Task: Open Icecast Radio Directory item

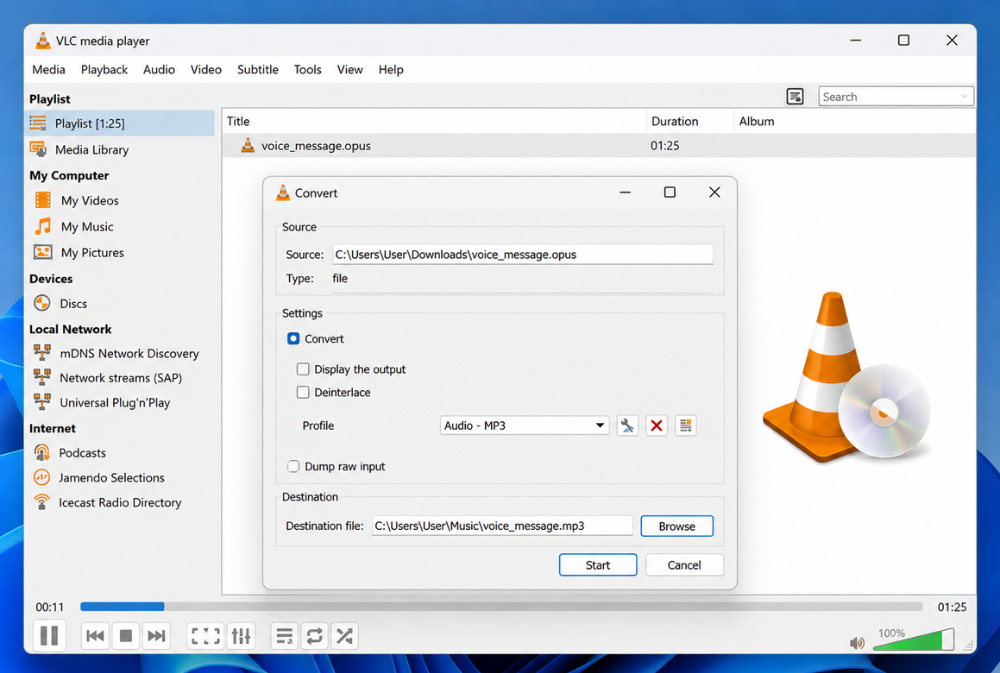Action: 121,503
